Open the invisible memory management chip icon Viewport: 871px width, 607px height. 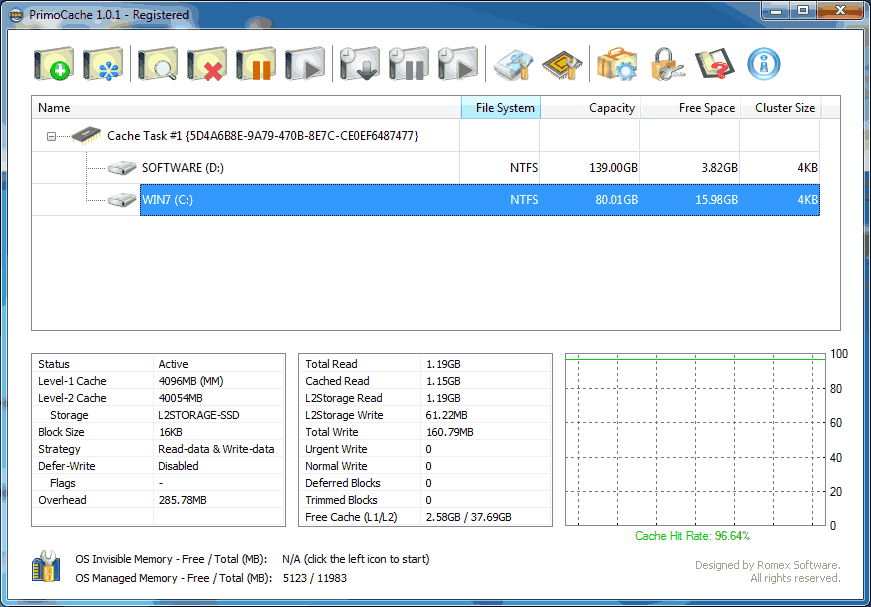[x=562, y=64]
